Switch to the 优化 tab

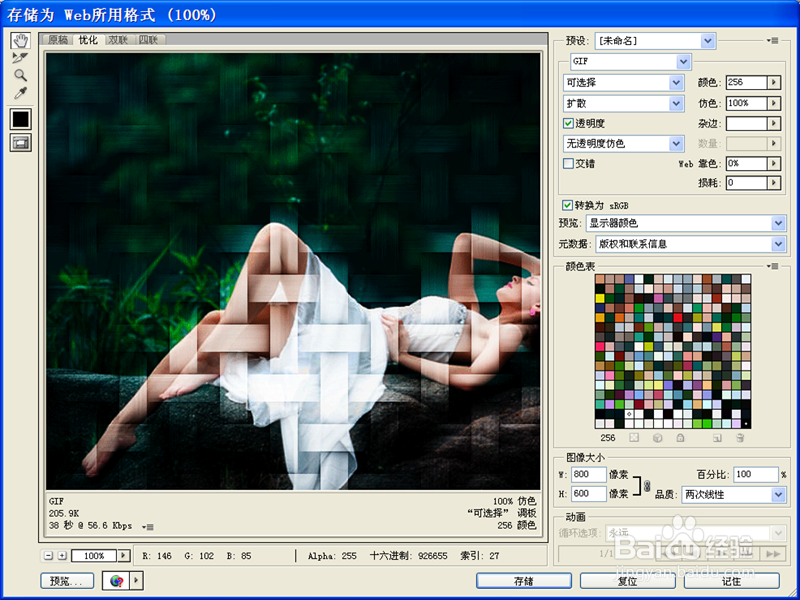[x=88, y=40]
